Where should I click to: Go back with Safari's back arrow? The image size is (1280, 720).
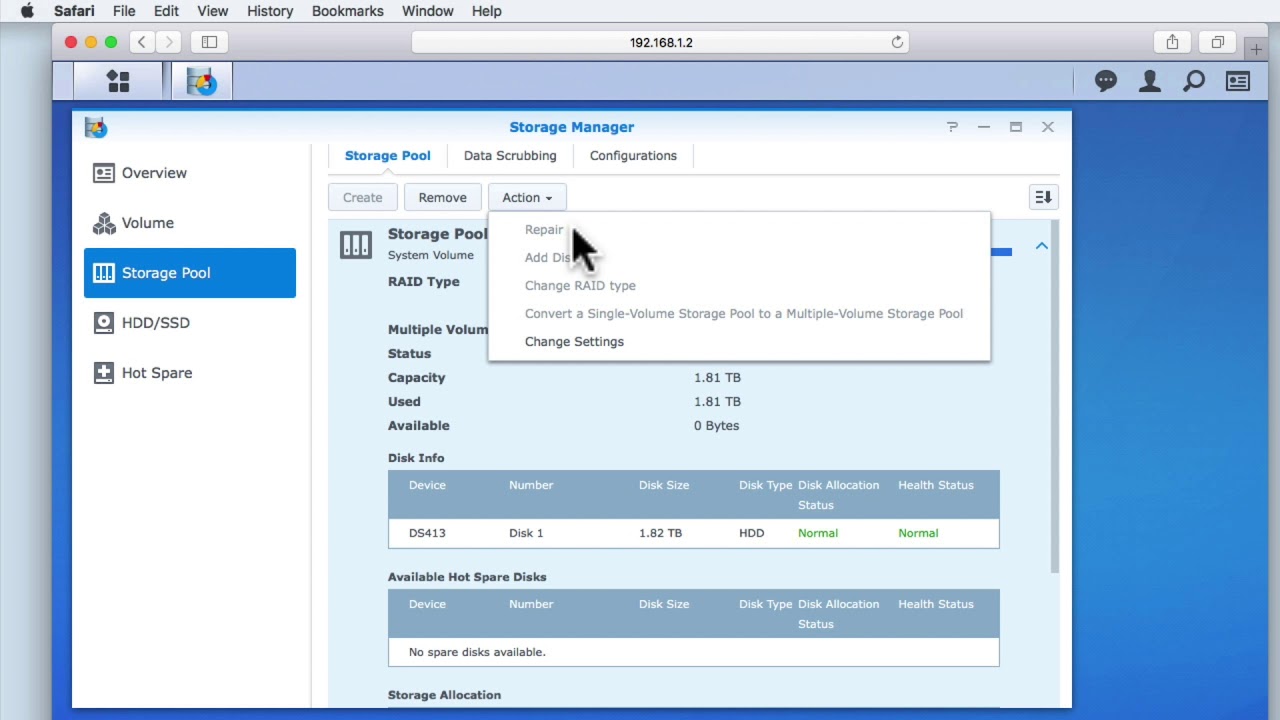click(x=142, y=42)
